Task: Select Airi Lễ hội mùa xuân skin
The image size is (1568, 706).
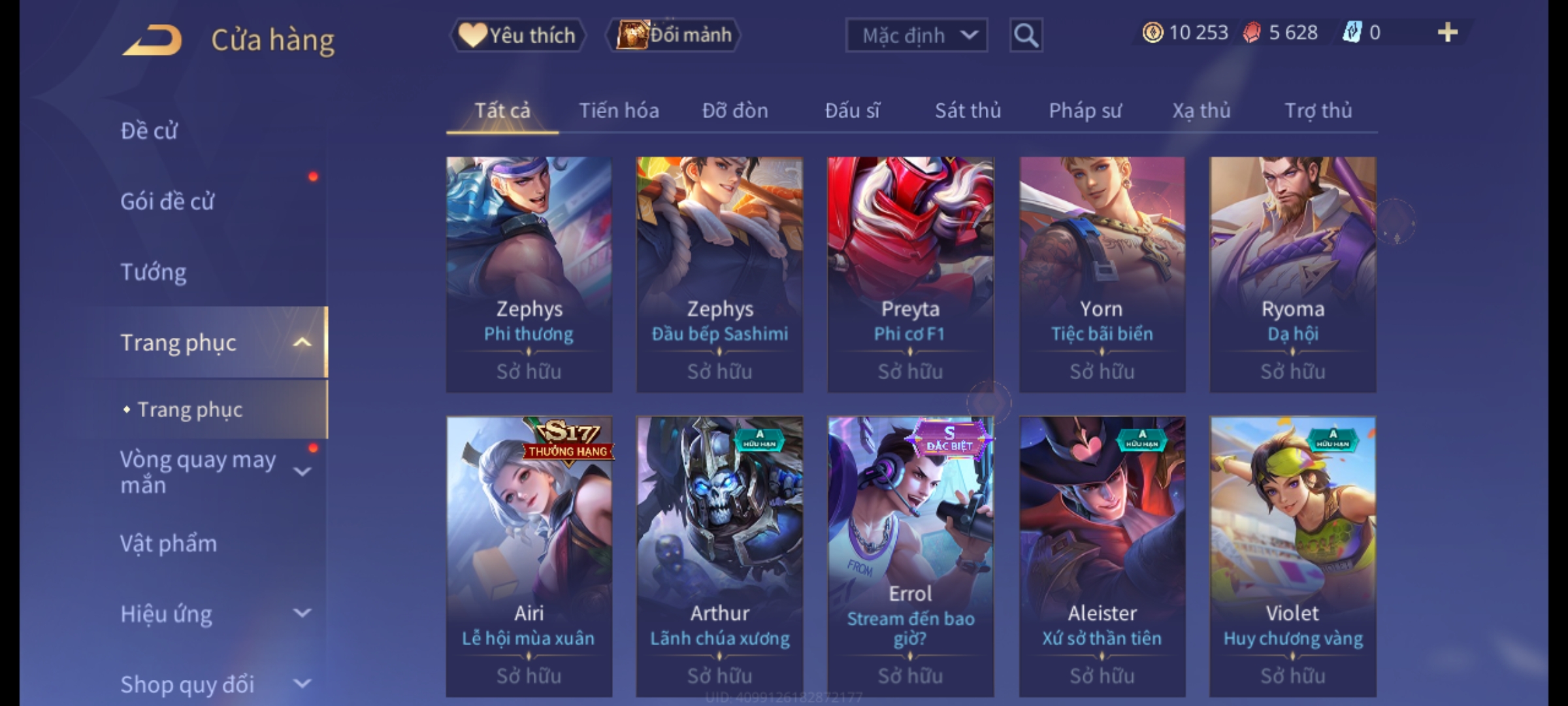Action: click(x=529, y=557)
